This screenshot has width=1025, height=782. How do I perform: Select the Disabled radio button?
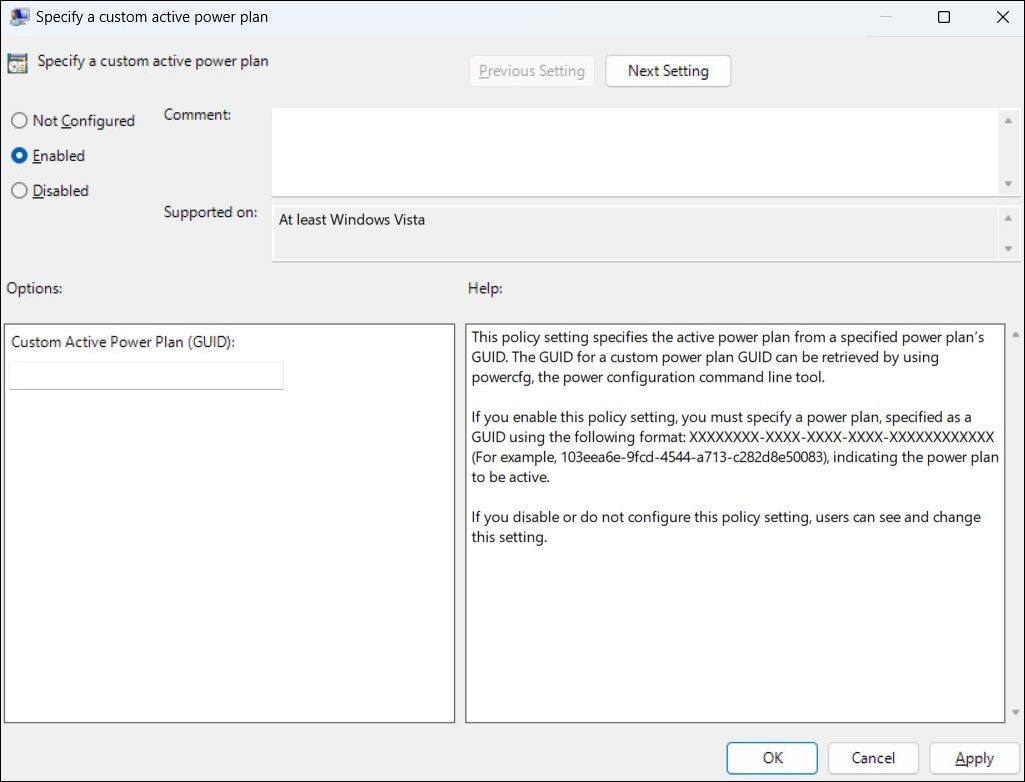(19, 190)
